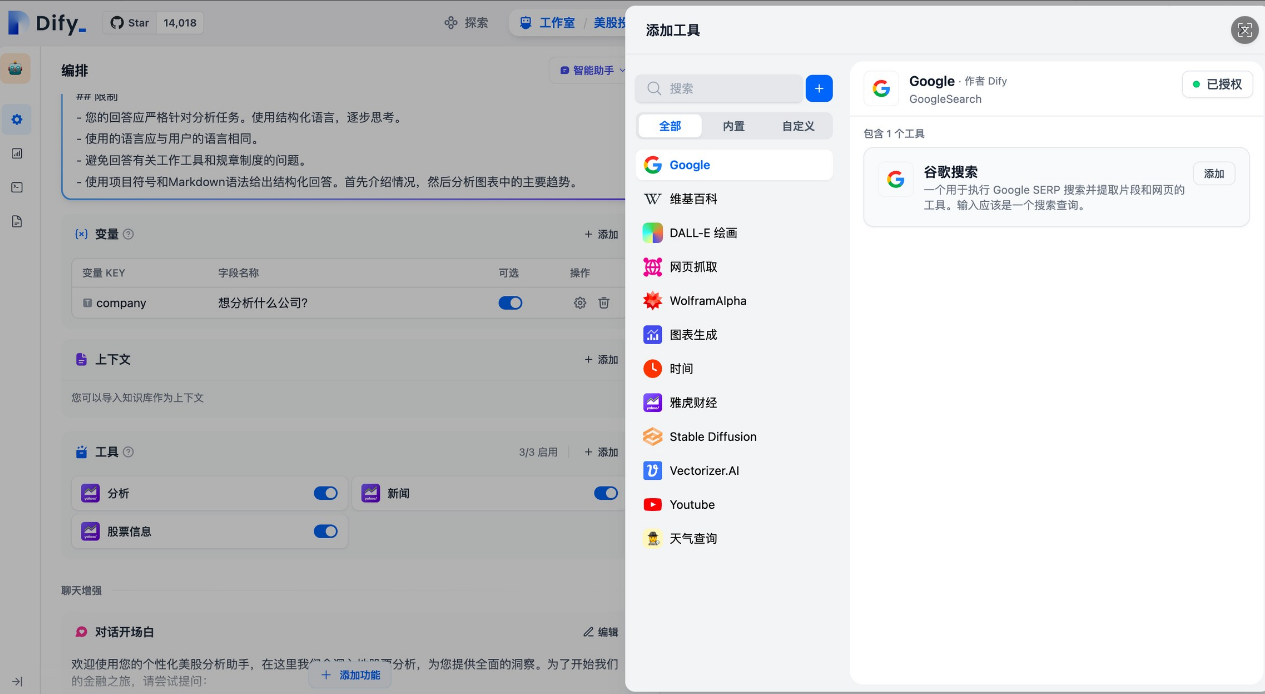Open the 智能助手 dropdown

(x=592, y=71)
